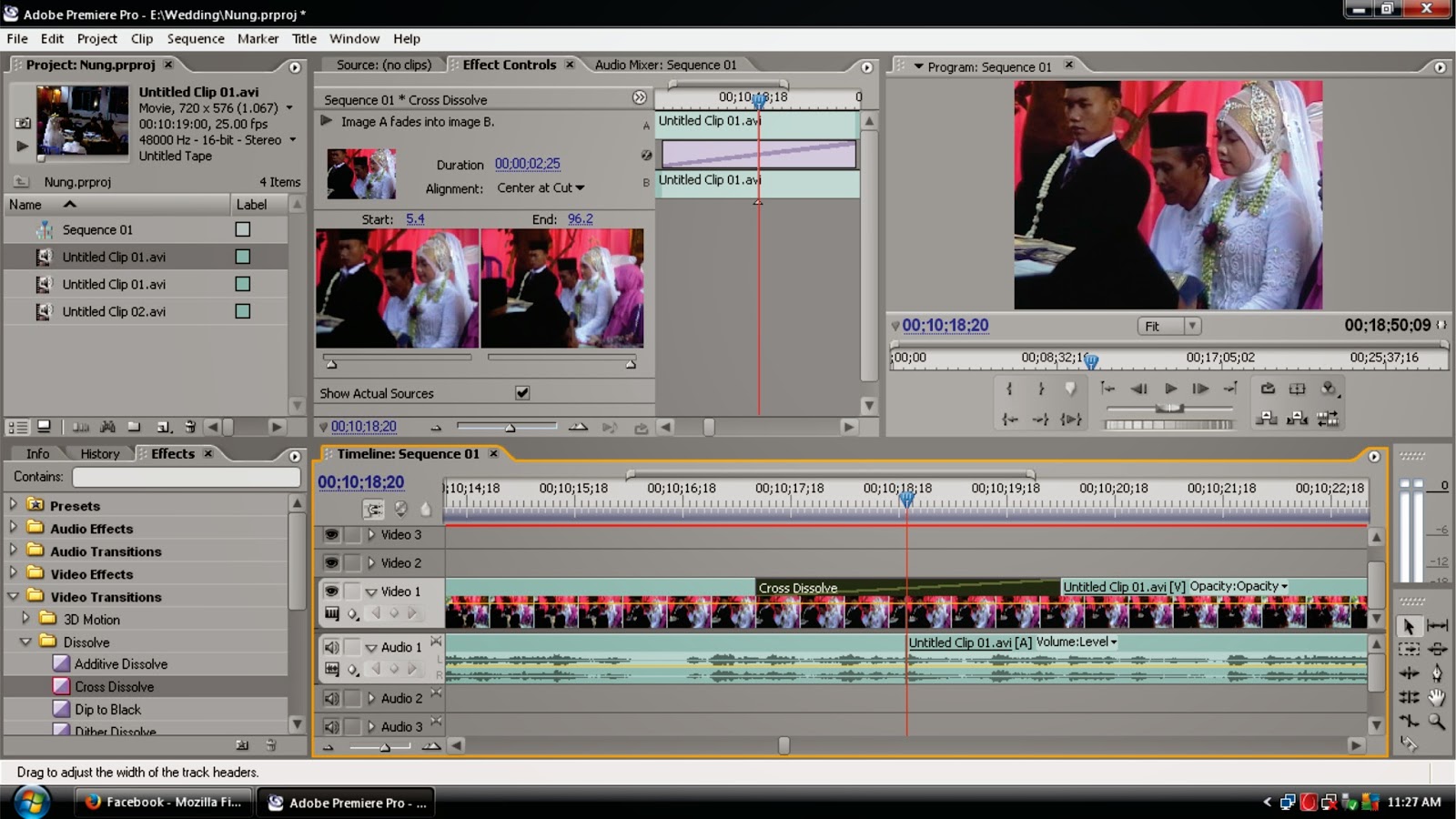Mute the Audio 1 track
Image resolution: width=1456 pixels, height=819 pixels.
tap(331, 647)
